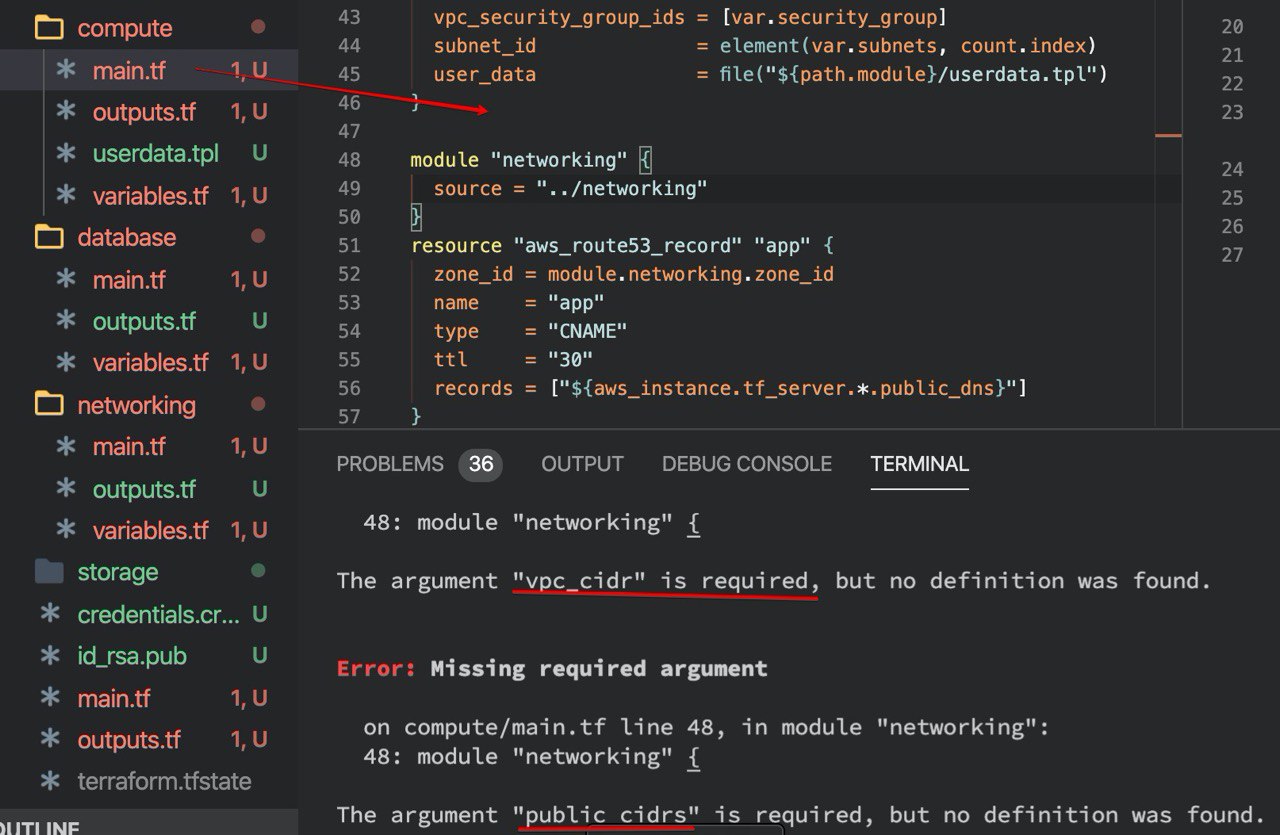Click file icon beside terraform.tfstate
Image resolution: width=1280 pixels, height=835 pixels.
(50, 781)
